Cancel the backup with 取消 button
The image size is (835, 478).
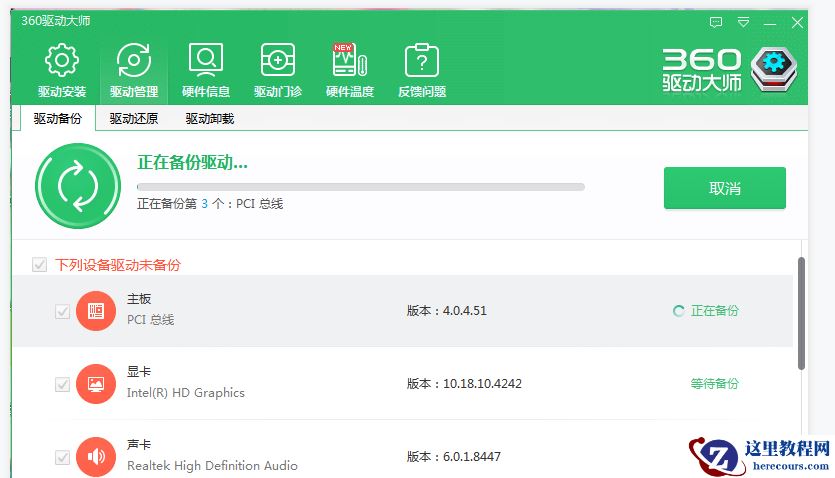click(725, 188)
